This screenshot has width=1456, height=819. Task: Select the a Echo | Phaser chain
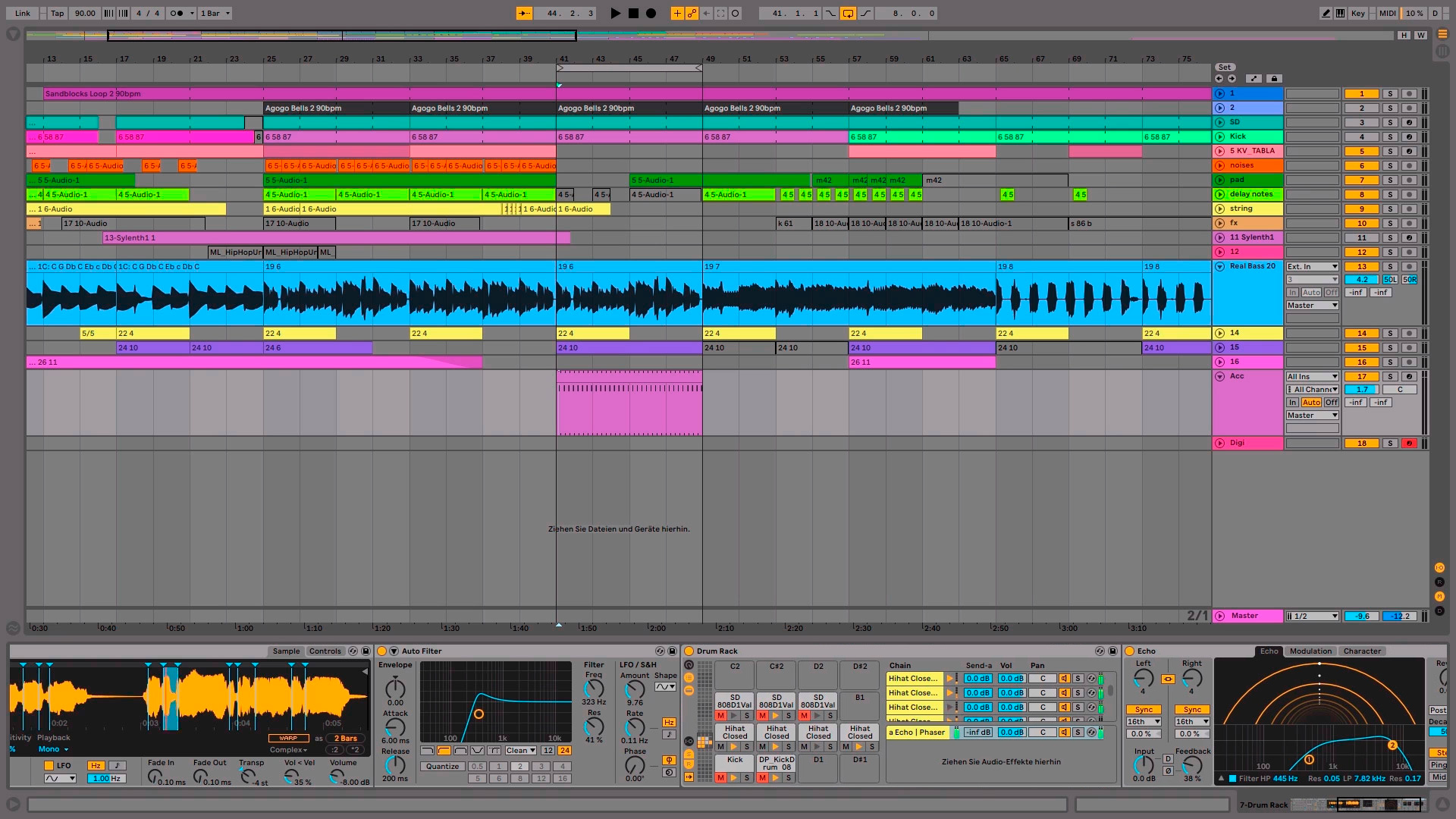coord(917,732)
